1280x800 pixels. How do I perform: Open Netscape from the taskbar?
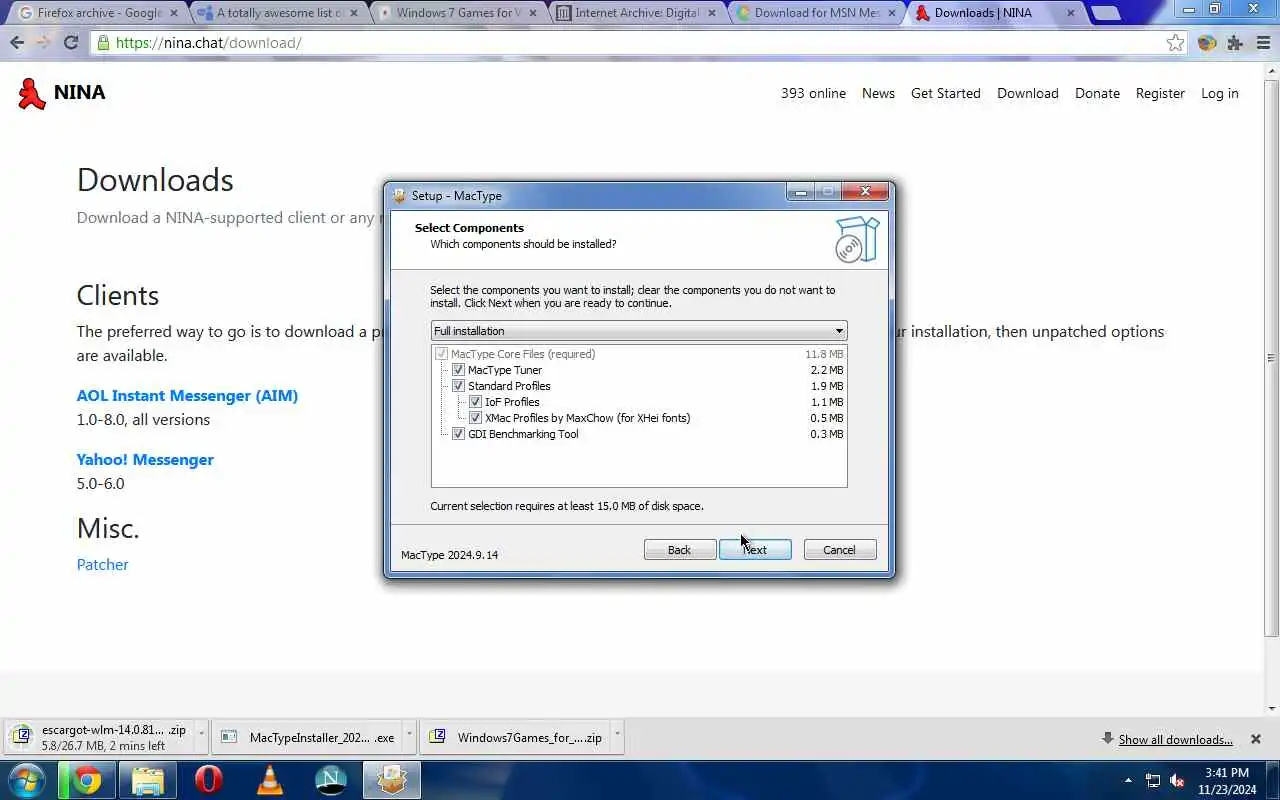click(331, 780)
